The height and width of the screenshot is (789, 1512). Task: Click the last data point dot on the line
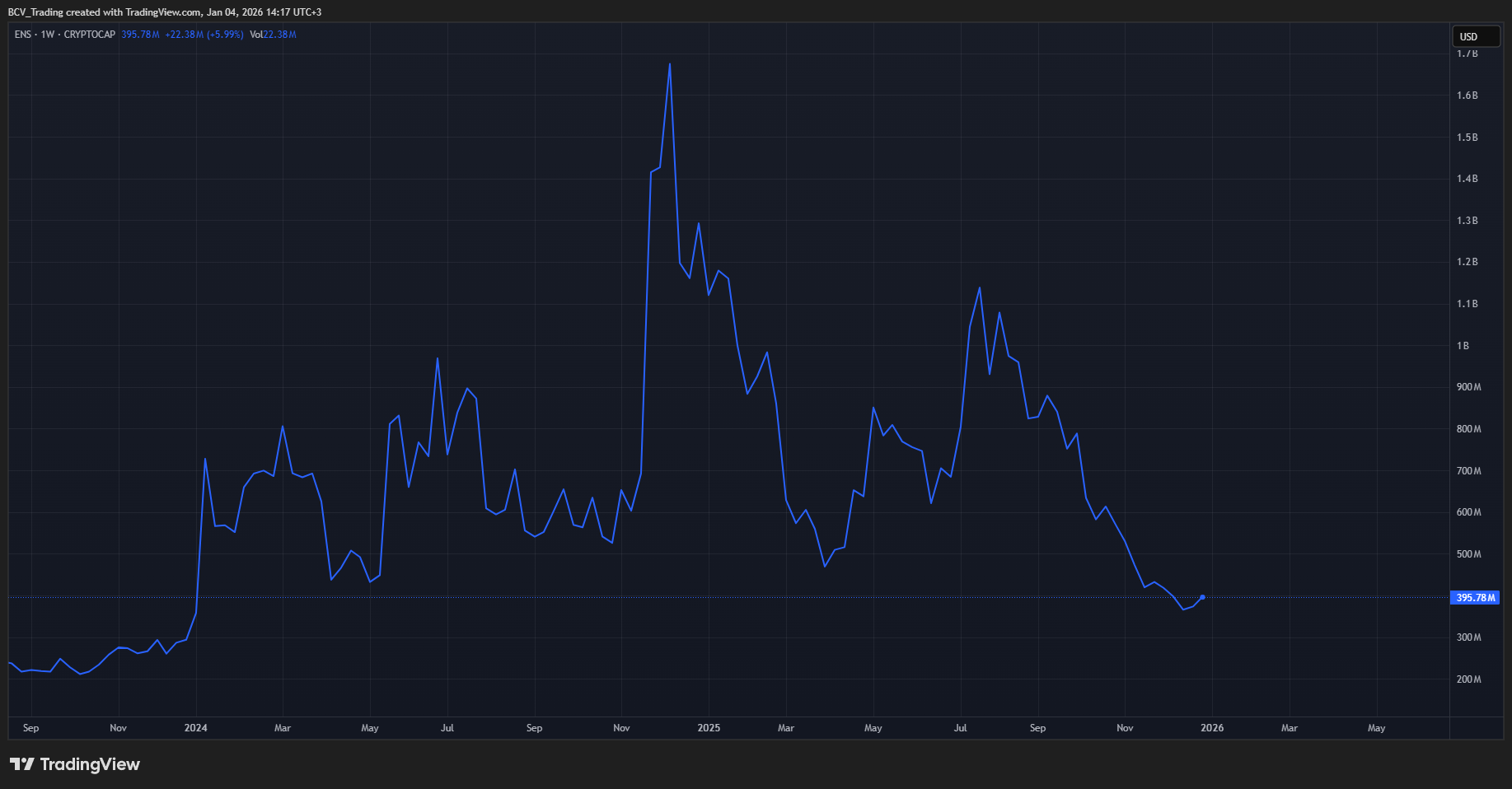pos(1202,597)
